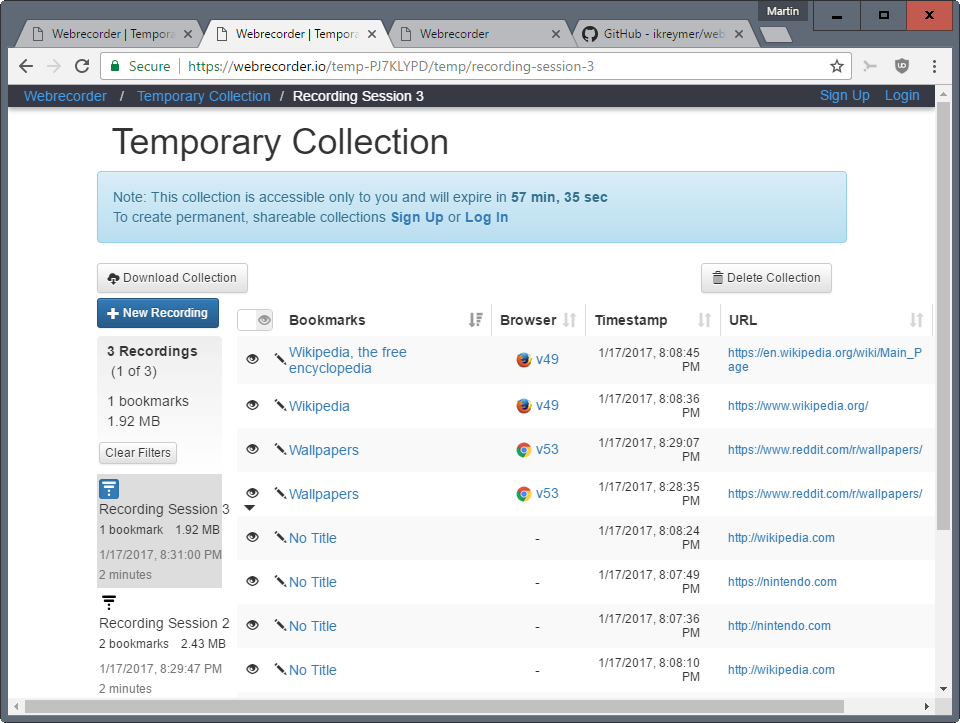This screenshot has width=960, height=723.
Task: Open the Temporary Collection breadcrumb link
Action: point(204,96)
